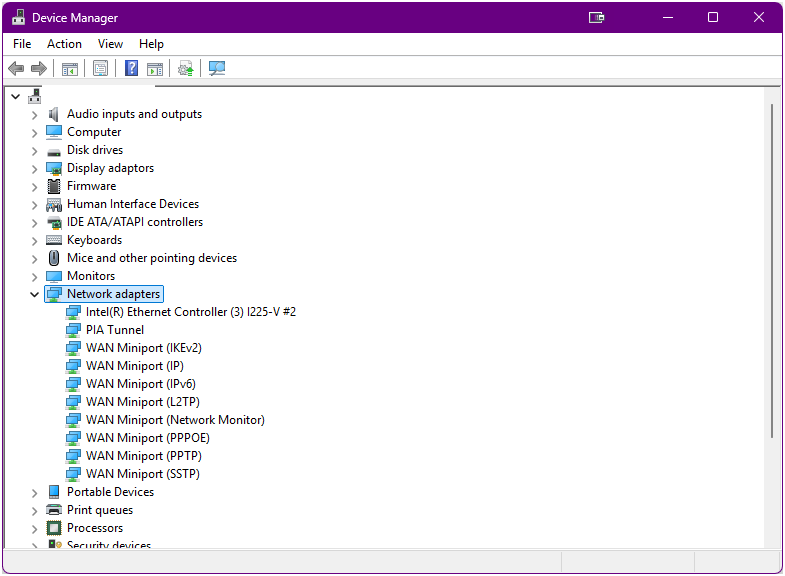Click the Firmware chip icon
The image size is (785, 576).
(x=54, y=186)
